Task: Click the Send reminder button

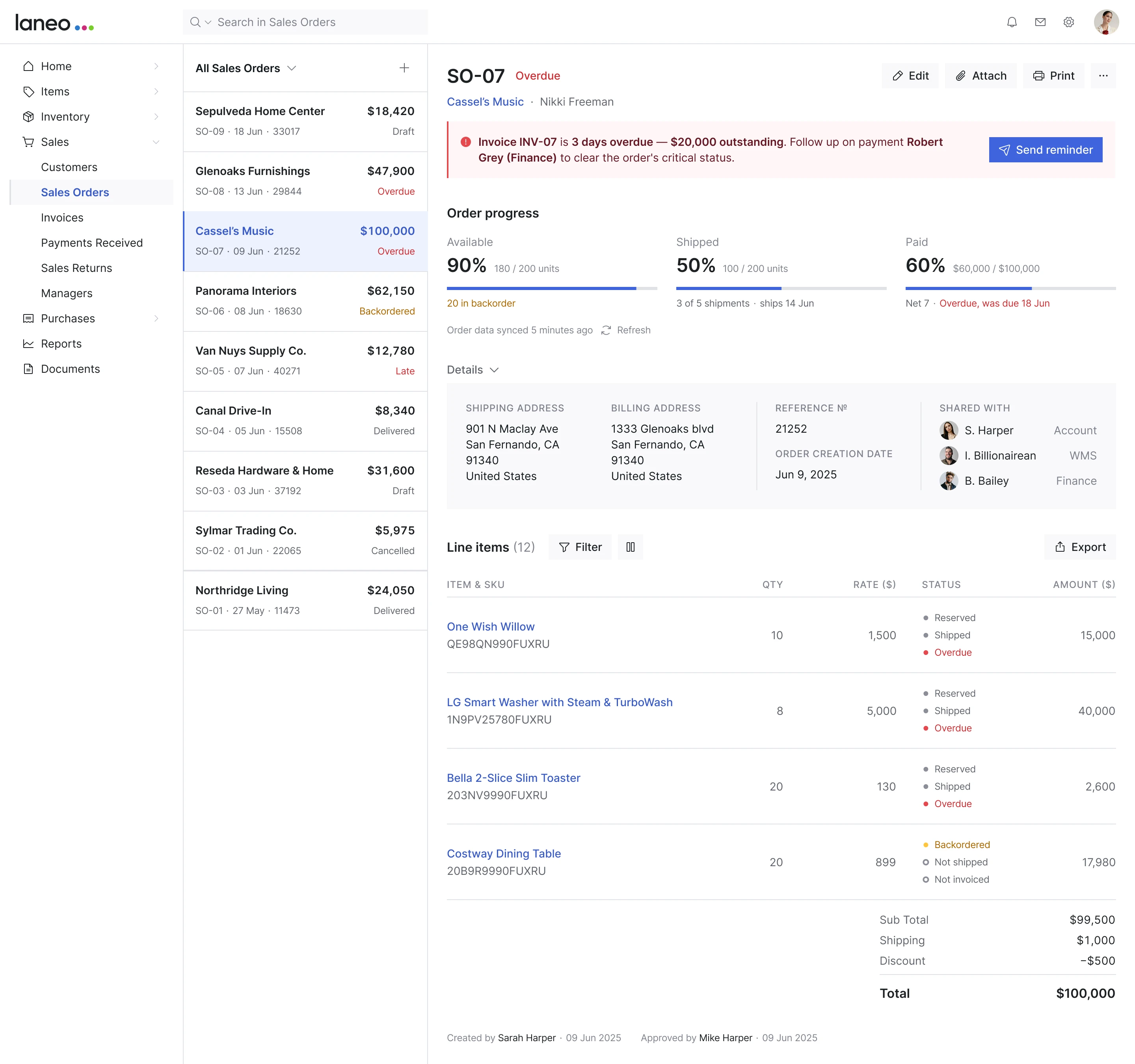Action: click(x=1046, y=150)
